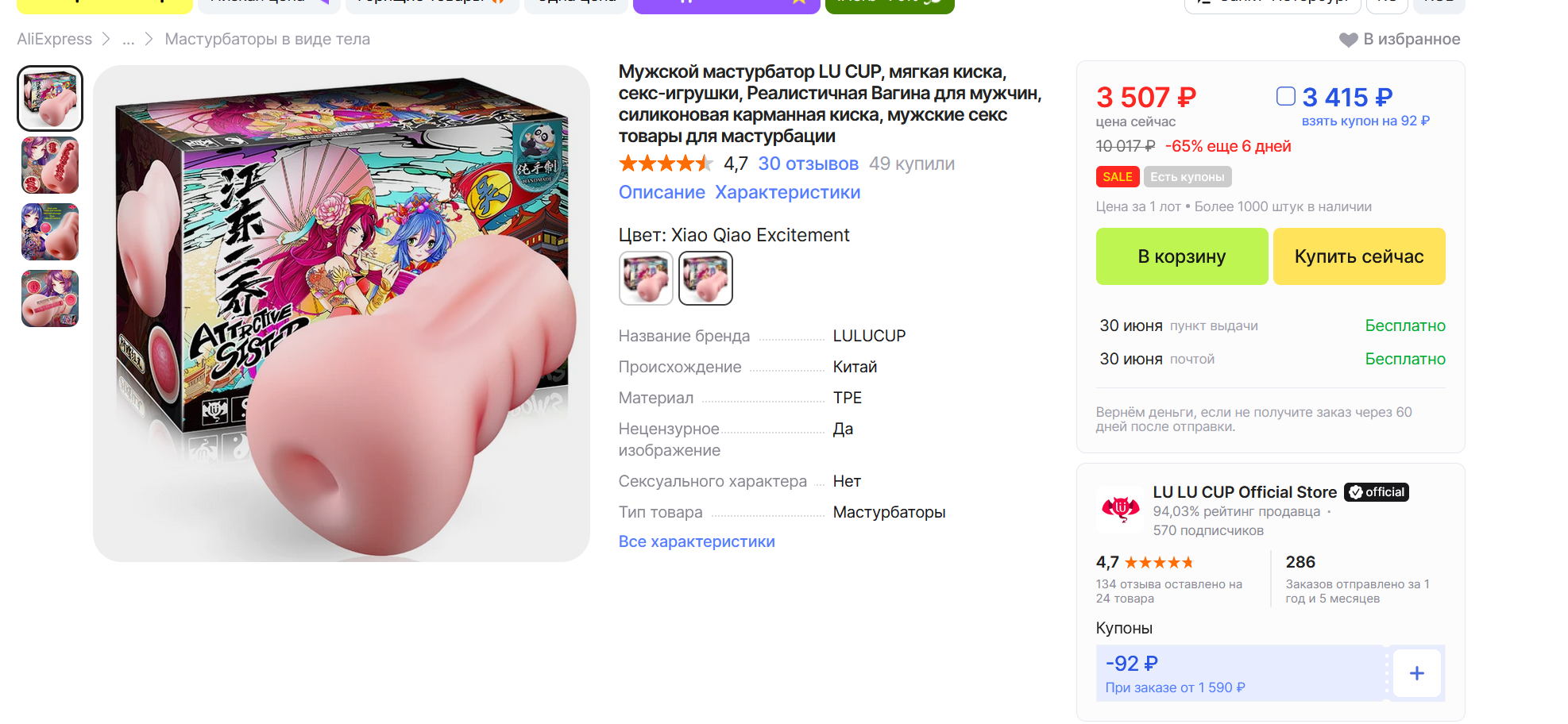Expand 'Все характеристики' list
The image size is (1568, 724).
[696, 541]
